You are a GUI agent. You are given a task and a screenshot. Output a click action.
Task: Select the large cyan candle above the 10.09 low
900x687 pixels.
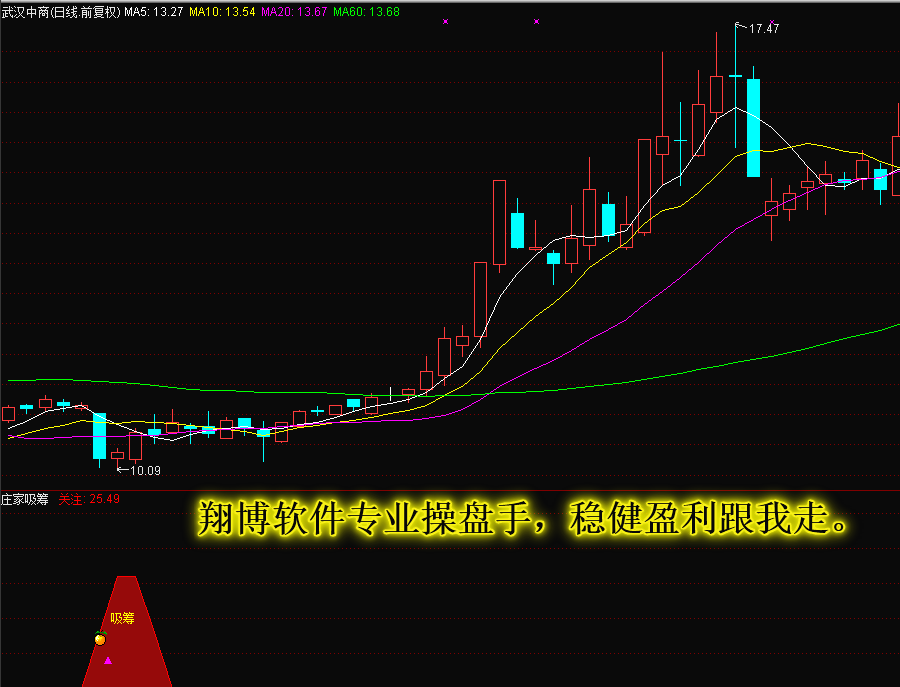[99, 436]
